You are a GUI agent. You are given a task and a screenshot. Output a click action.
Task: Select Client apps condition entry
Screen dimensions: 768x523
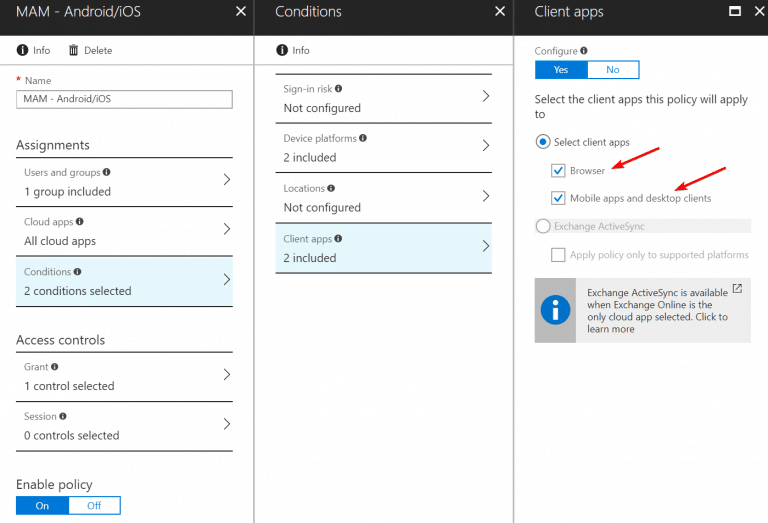[x=385, y=248]
